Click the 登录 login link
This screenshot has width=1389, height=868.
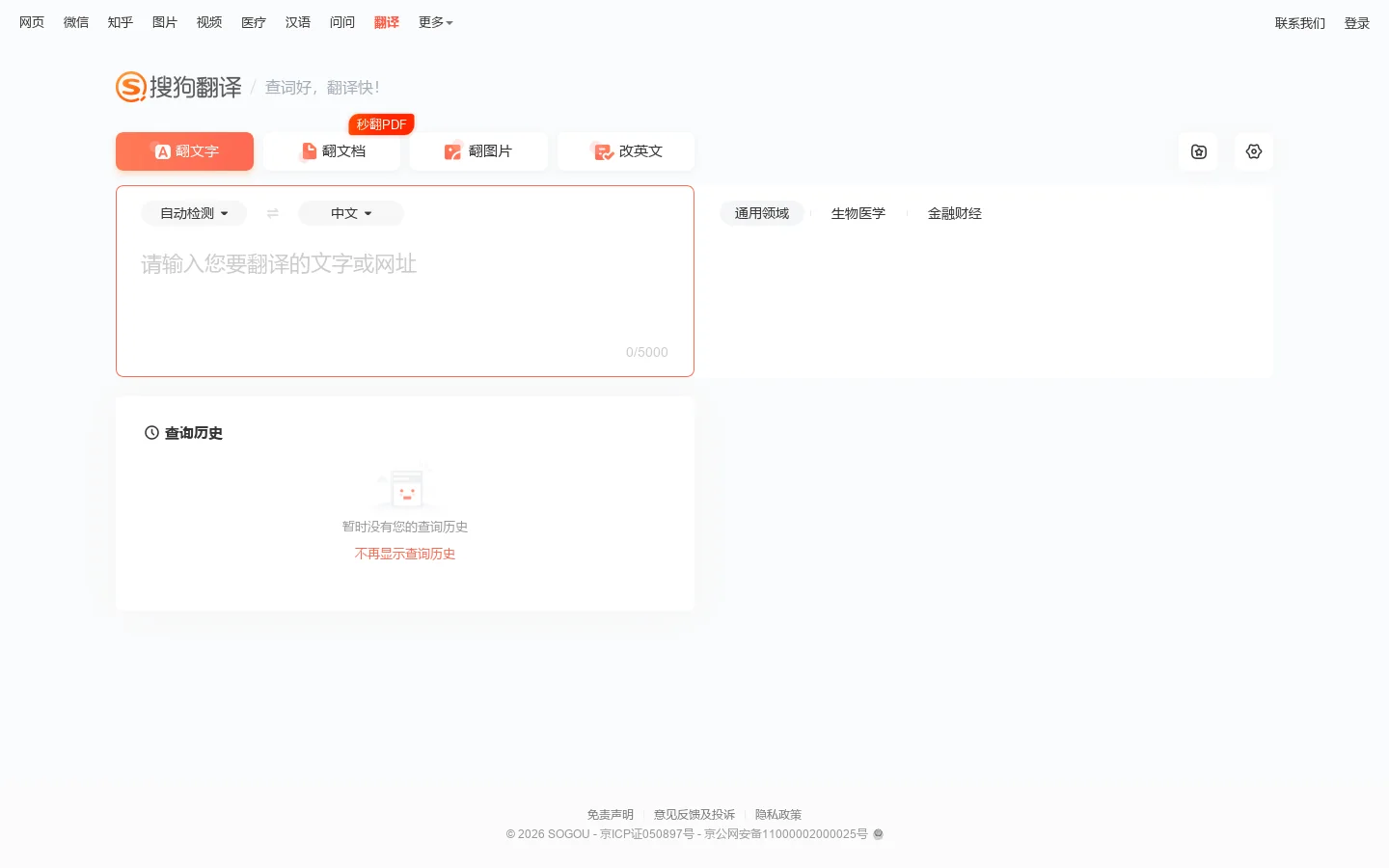point(1357,23)
